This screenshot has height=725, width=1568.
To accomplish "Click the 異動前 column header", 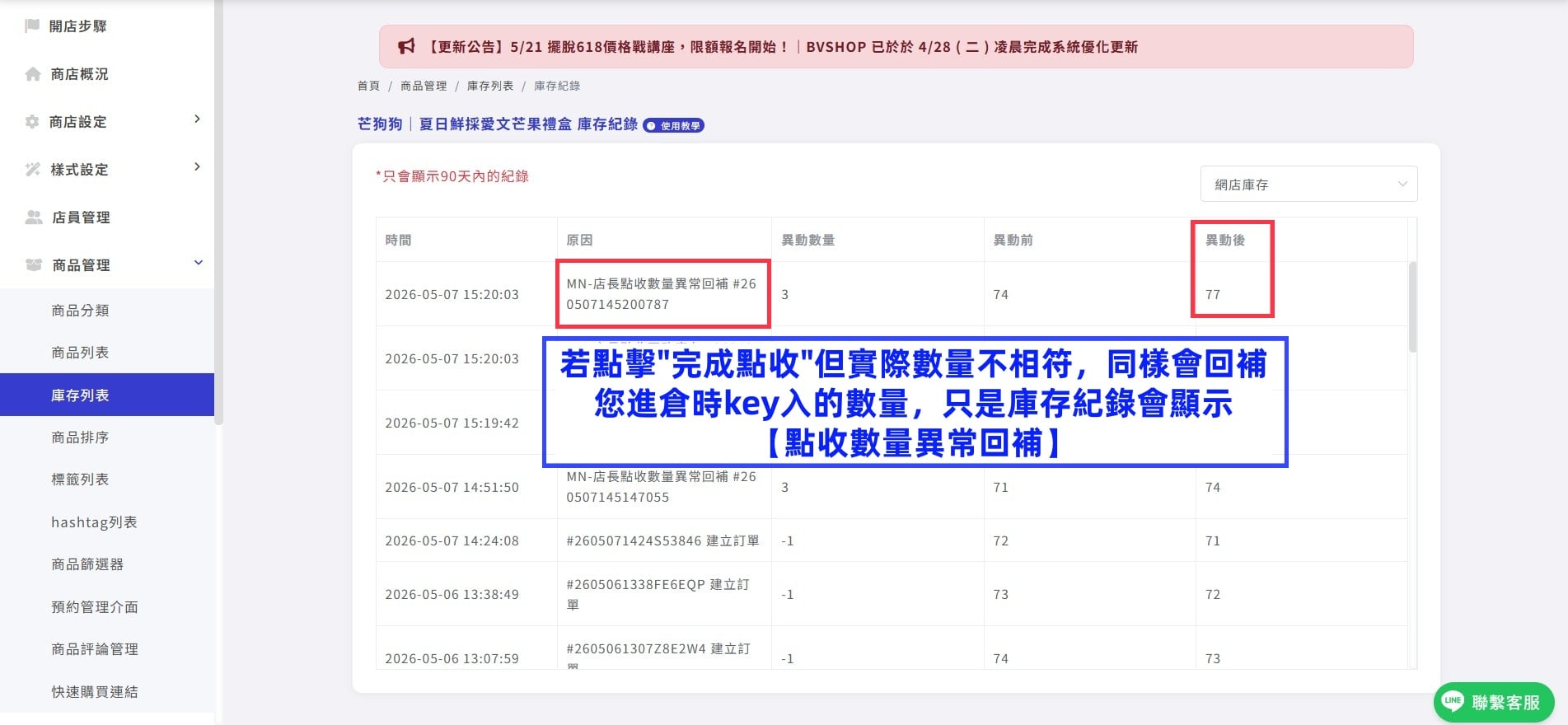I will pyautogui.click(x=1013, y=240).
